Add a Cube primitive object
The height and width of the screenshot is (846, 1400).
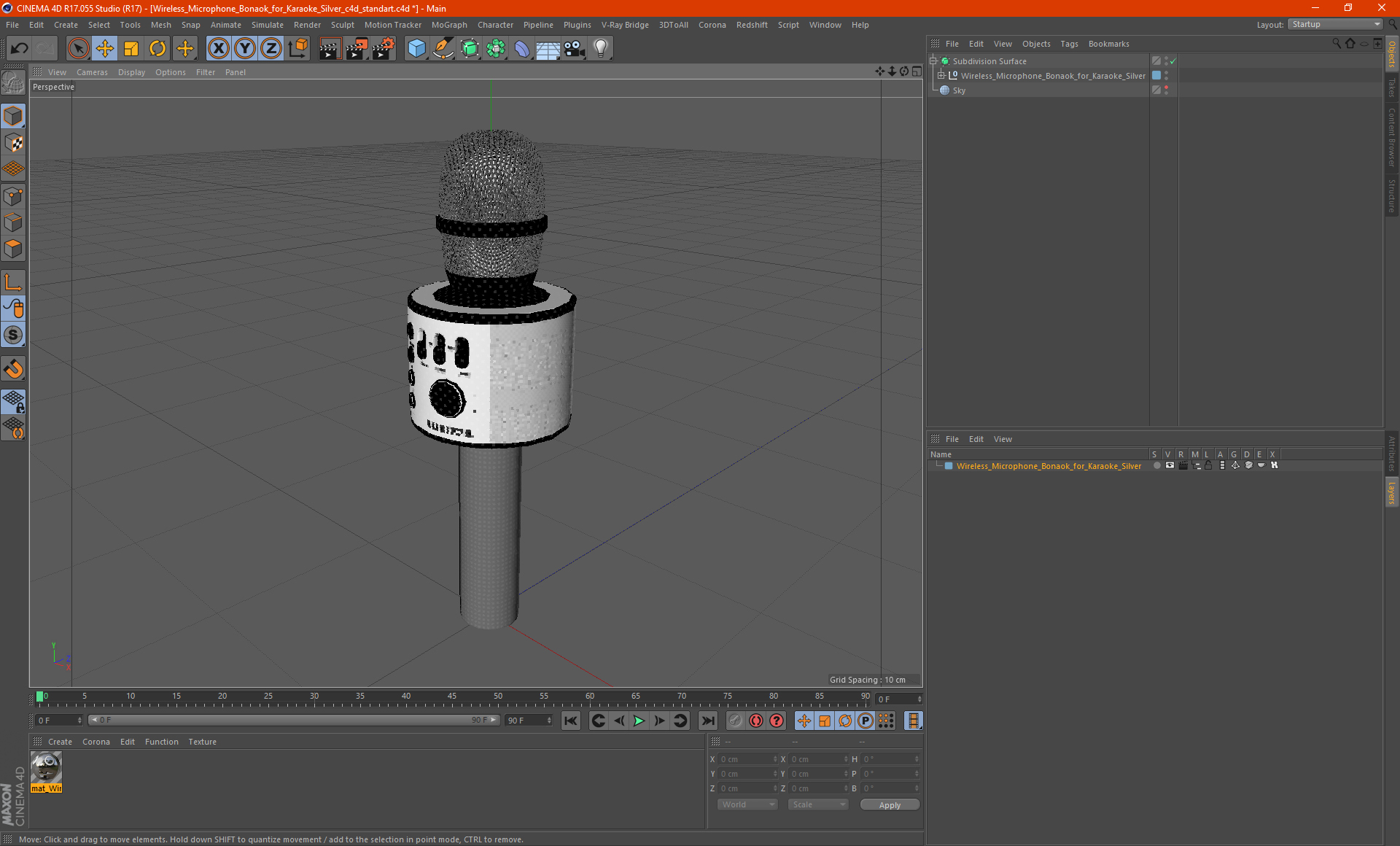tap(416, 48)
